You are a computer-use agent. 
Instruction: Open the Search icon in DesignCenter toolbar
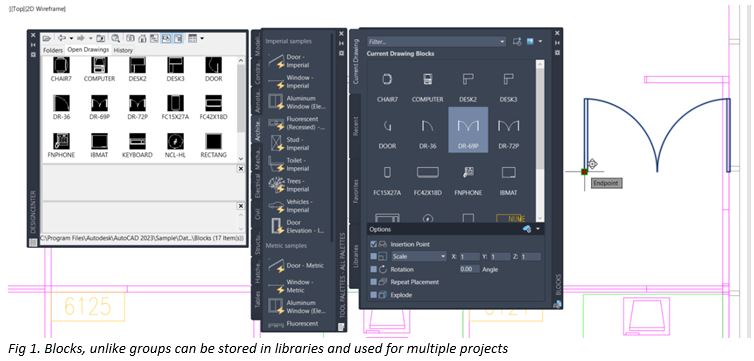(115, 38)
